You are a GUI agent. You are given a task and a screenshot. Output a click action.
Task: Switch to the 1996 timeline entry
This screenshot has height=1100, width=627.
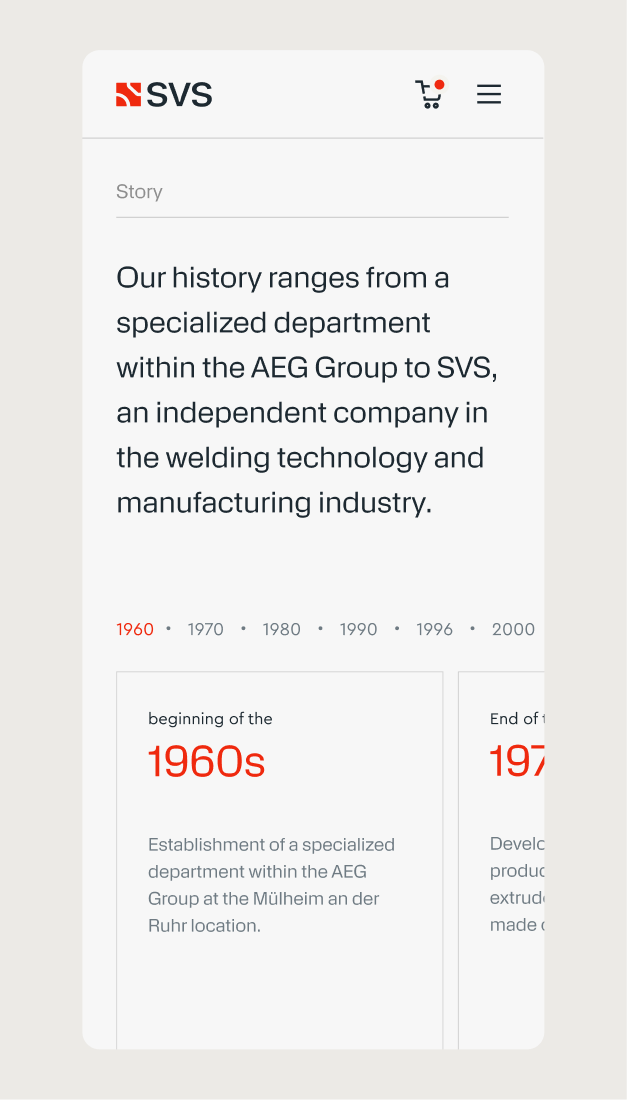click(x=435, y=629)
